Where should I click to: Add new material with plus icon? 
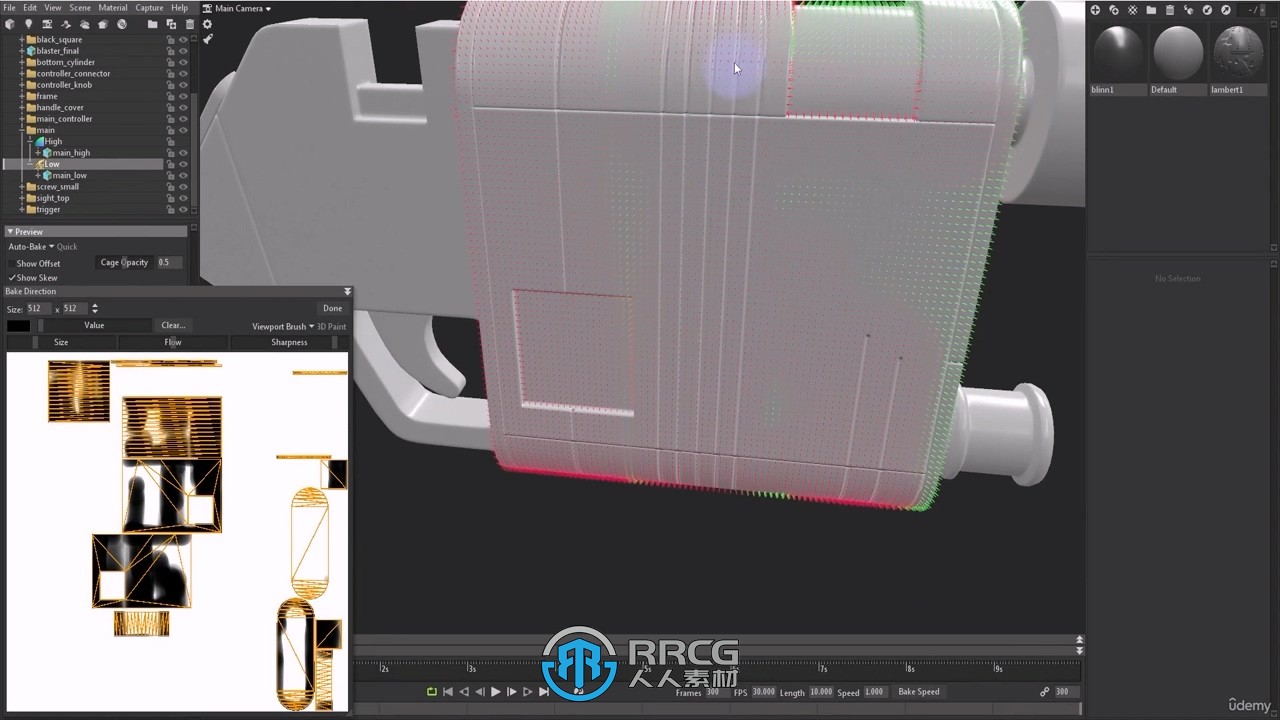point(1095,10)
